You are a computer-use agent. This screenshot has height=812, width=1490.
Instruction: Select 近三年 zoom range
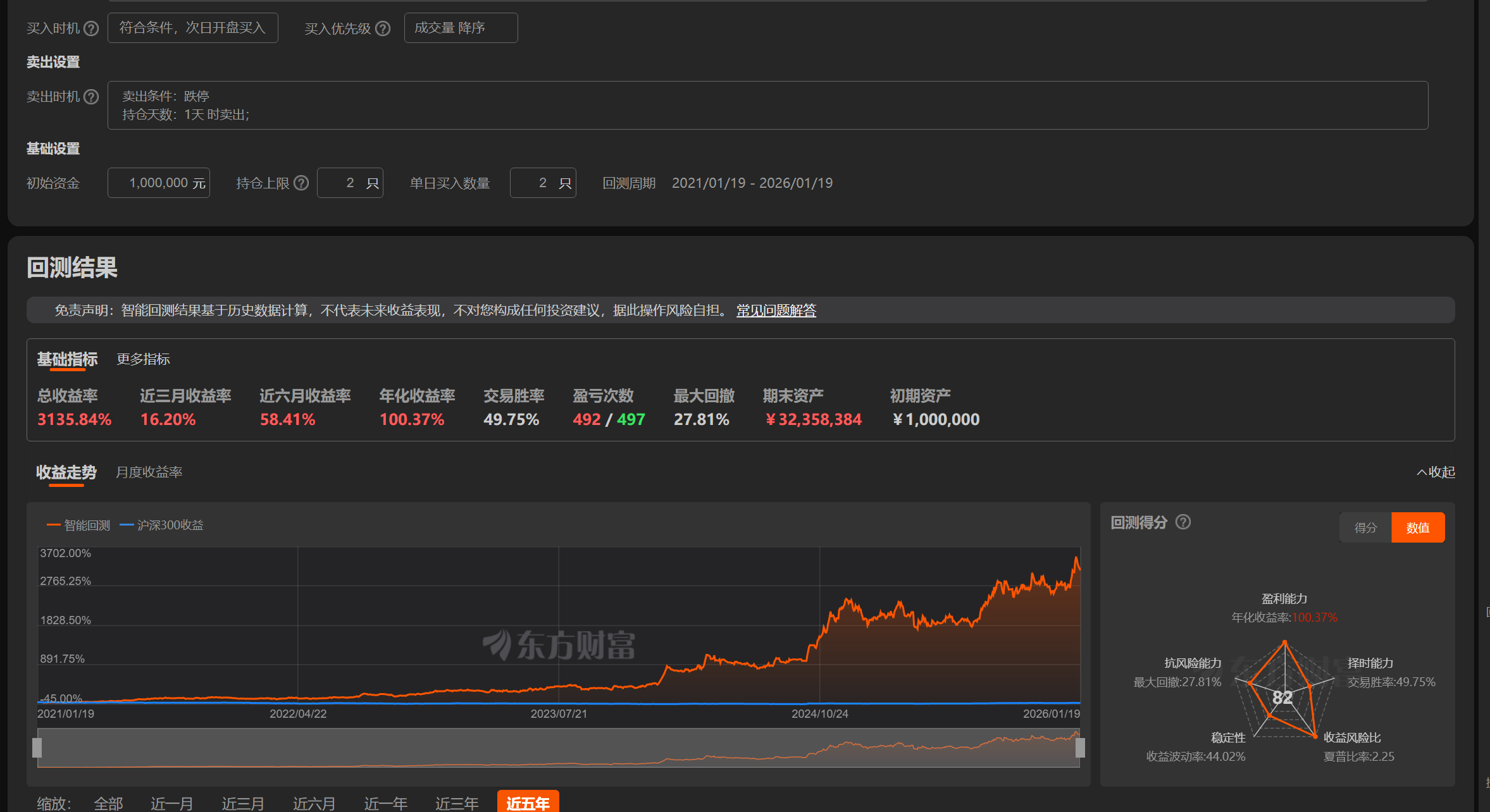456,803
